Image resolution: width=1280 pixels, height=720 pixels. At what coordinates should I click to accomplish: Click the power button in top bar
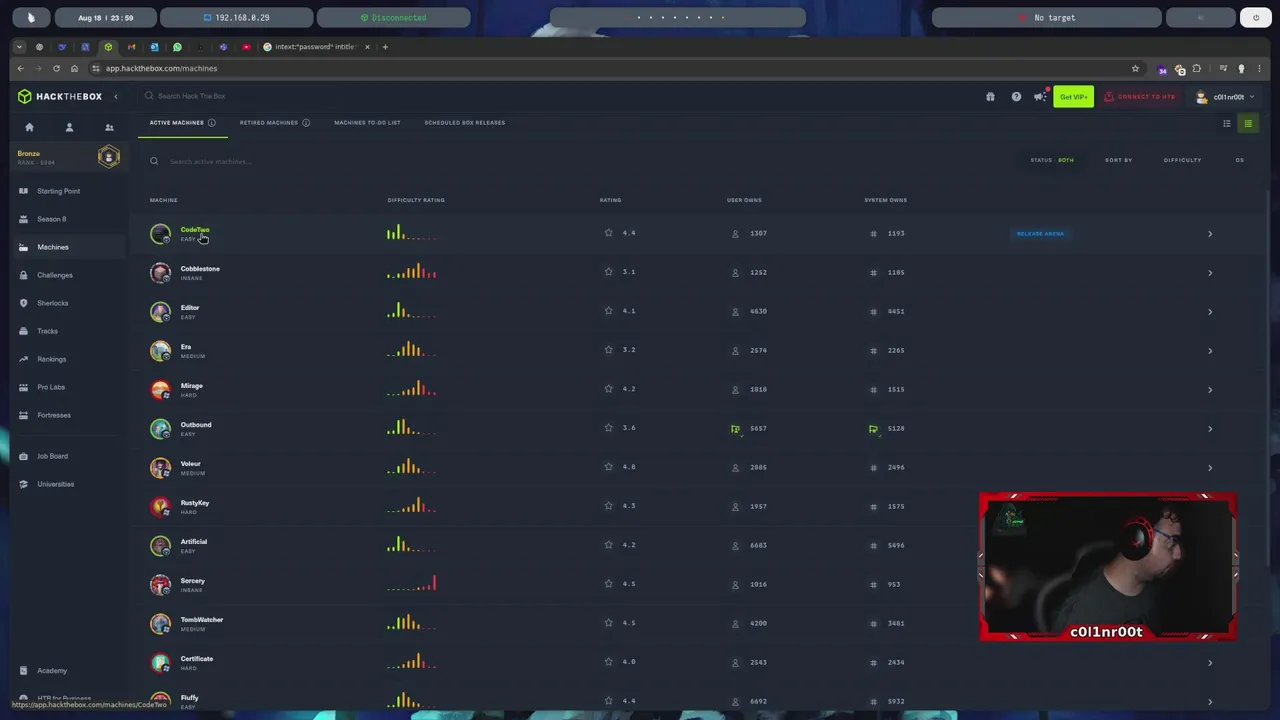[1256, 18]
